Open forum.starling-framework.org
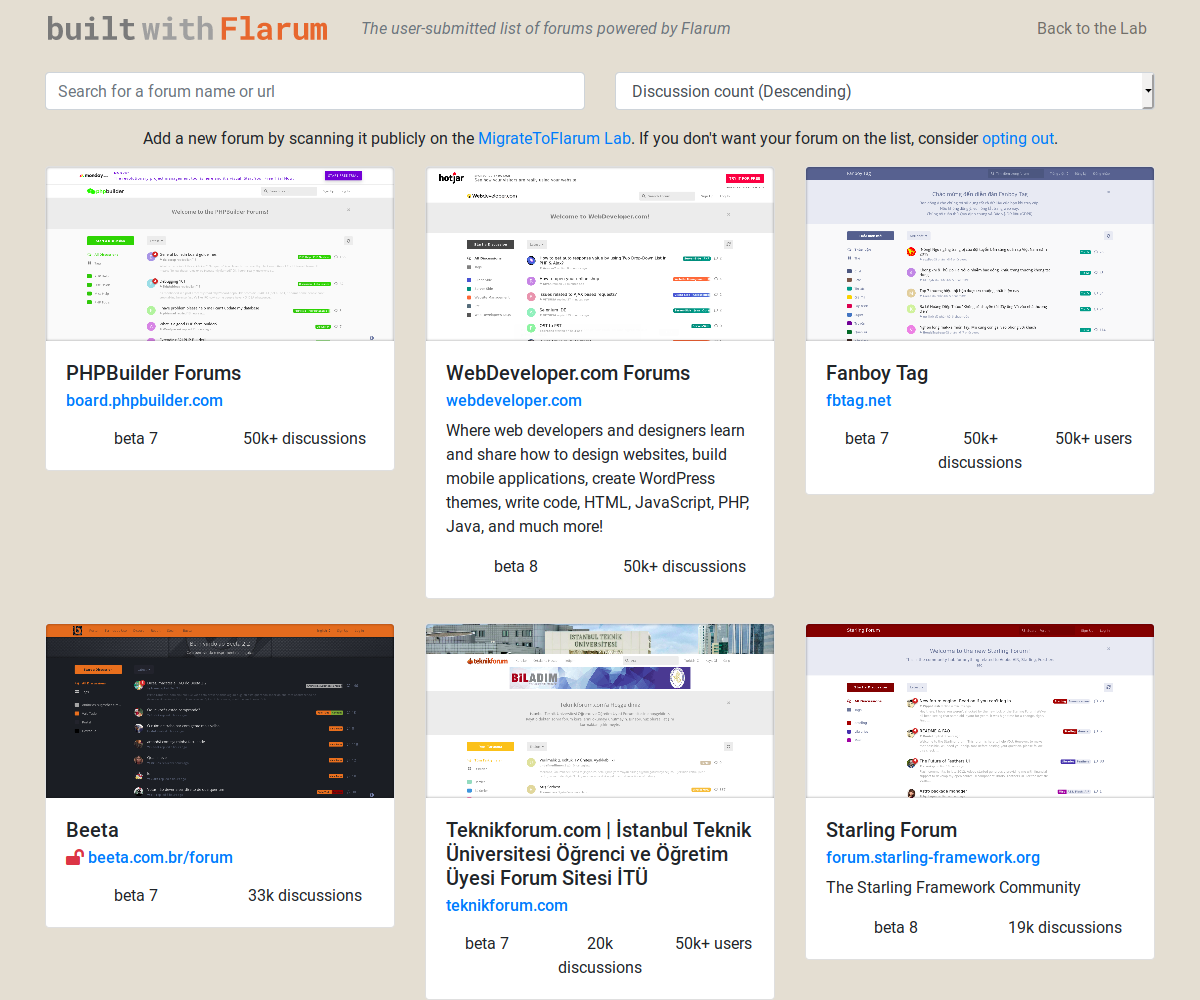Screen dimensions: 1200x1000 [933, 857]
